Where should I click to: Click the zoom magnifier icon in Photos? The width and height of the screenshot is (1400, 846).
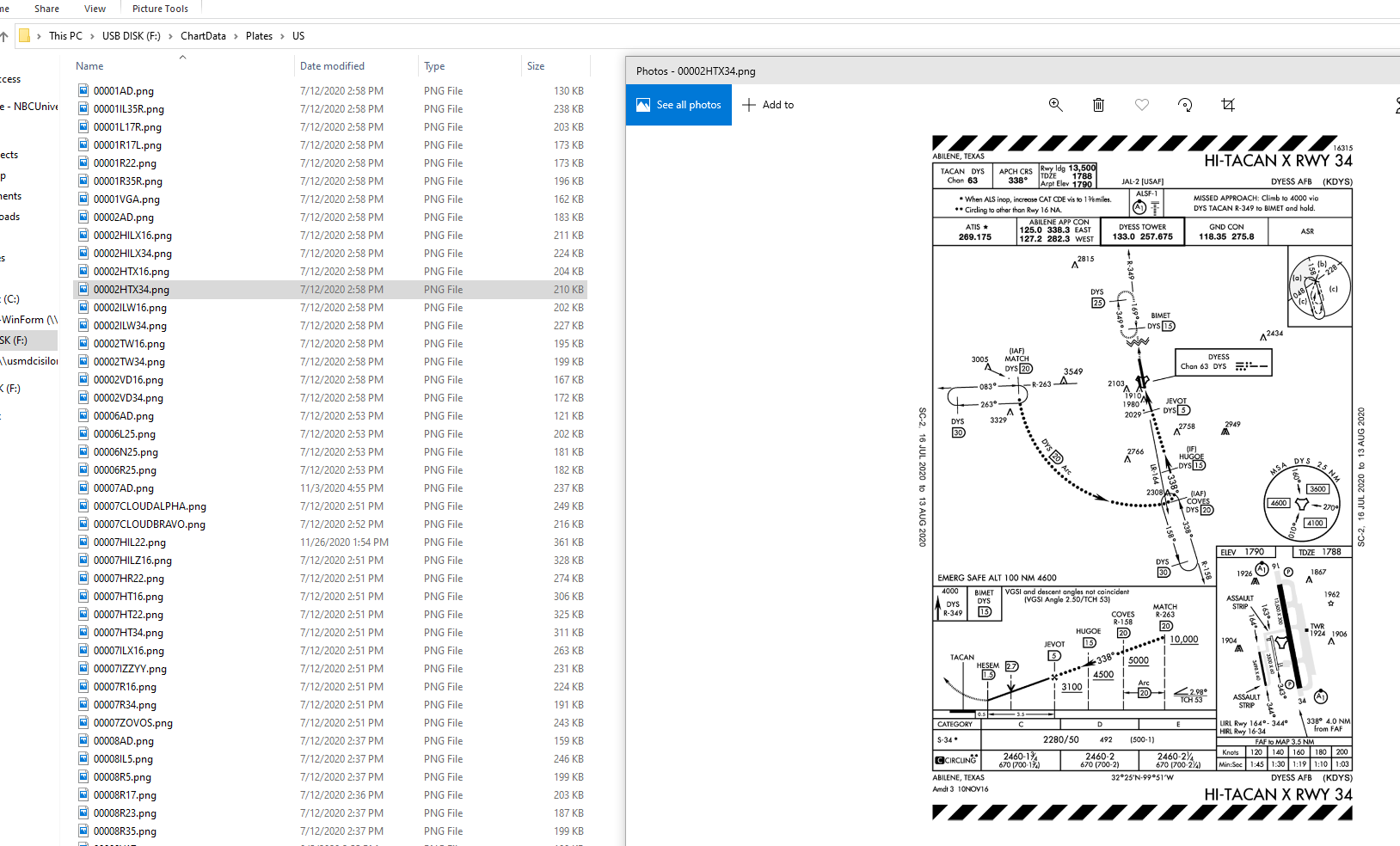[x=1055, y=105]
